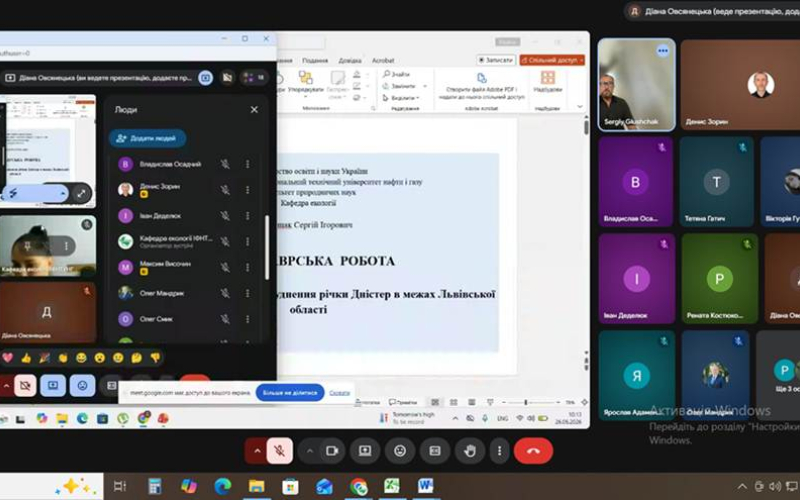Viewport: 800px width, 500px height.
Task: Click the fullscreen expand icon on the presentation thumbnail
Action: tap(81, 193)
